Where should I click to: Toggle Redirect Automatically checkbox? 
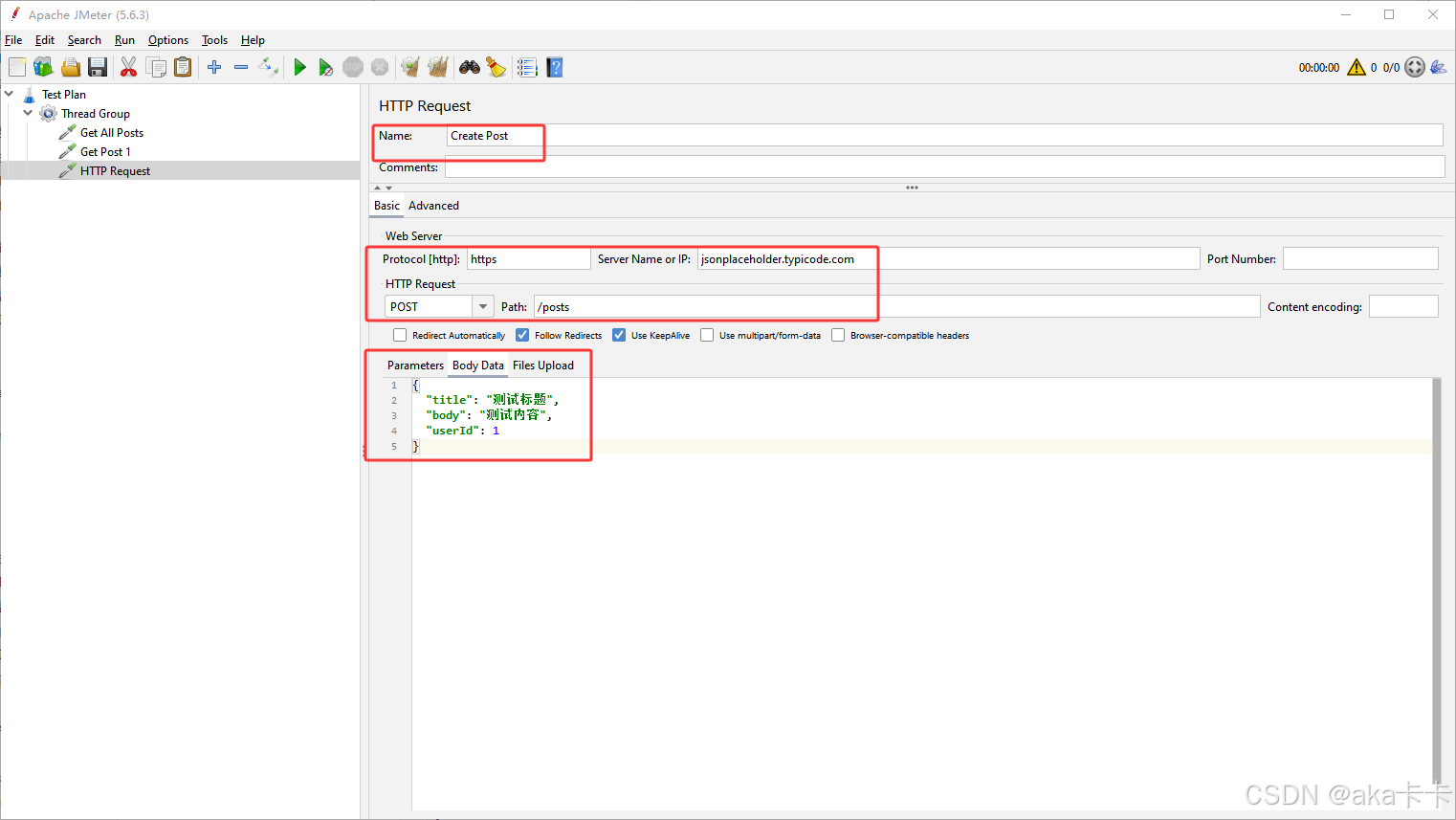click(400, 335)
